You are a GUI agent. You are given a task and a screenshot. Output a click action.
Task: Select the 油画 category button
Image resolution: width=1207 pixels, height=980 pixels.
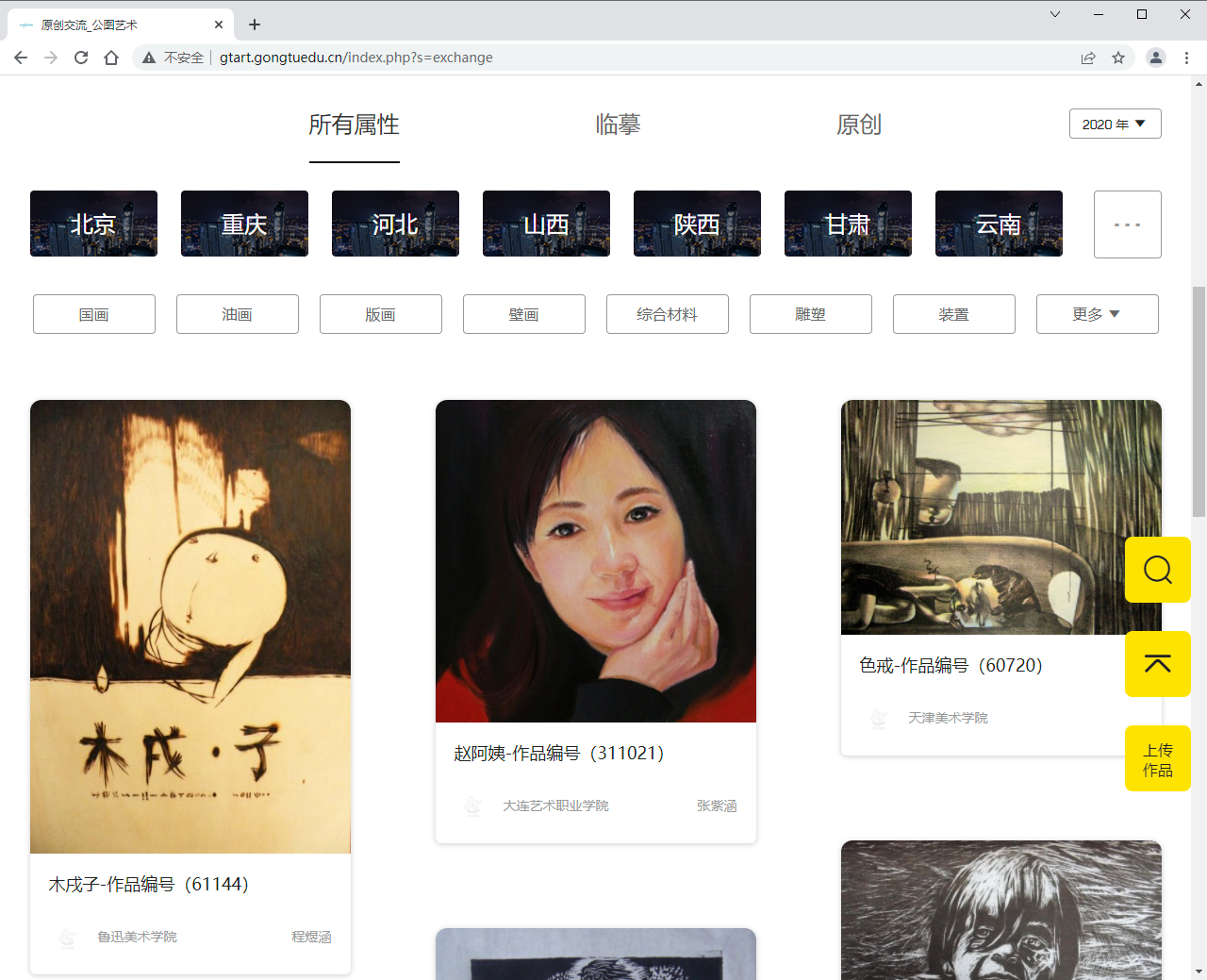click(238, 314)
